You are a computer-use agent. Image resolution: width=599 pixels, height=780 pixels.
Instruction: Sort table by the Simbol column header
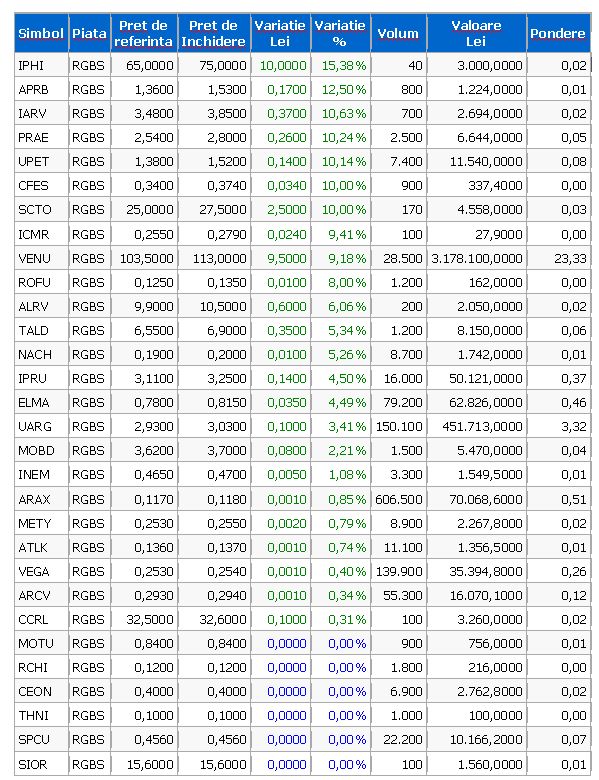41,33
